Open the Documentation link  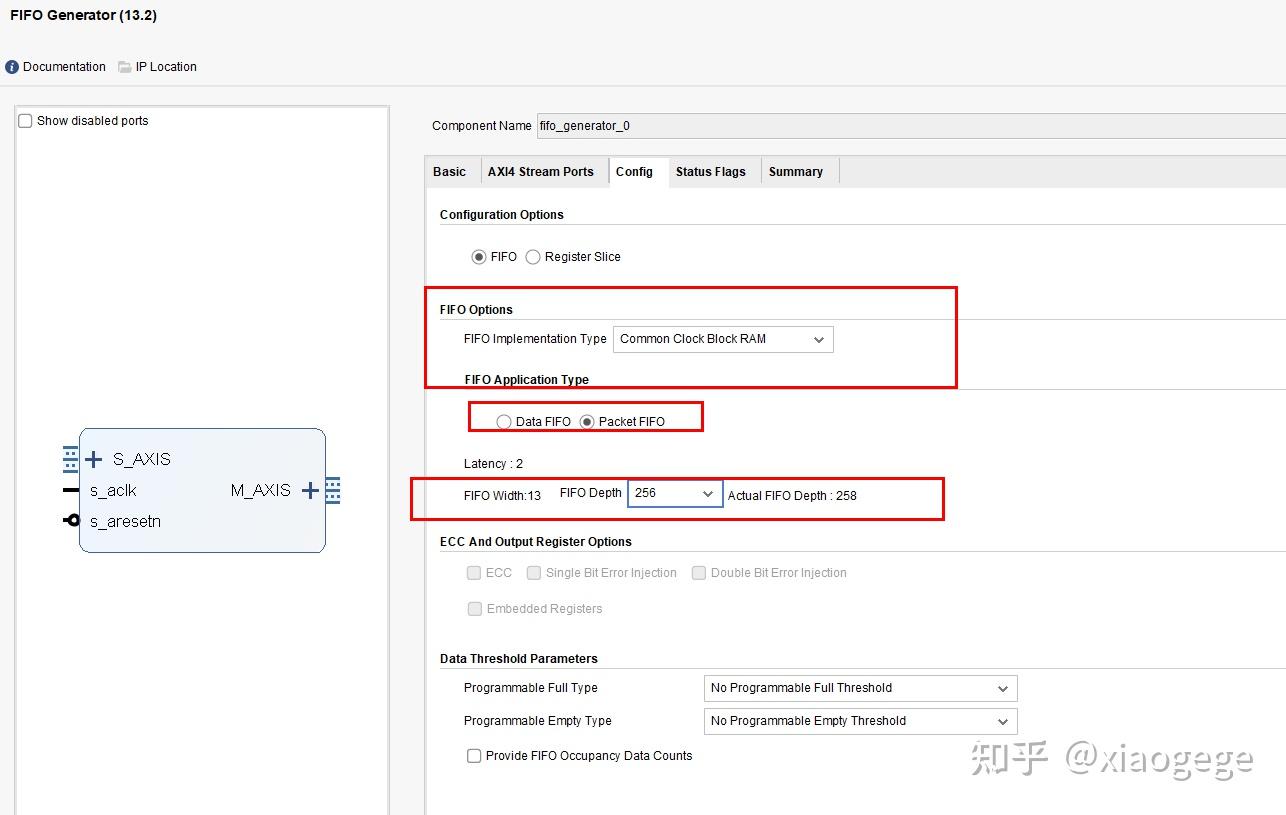click(64, 67)
